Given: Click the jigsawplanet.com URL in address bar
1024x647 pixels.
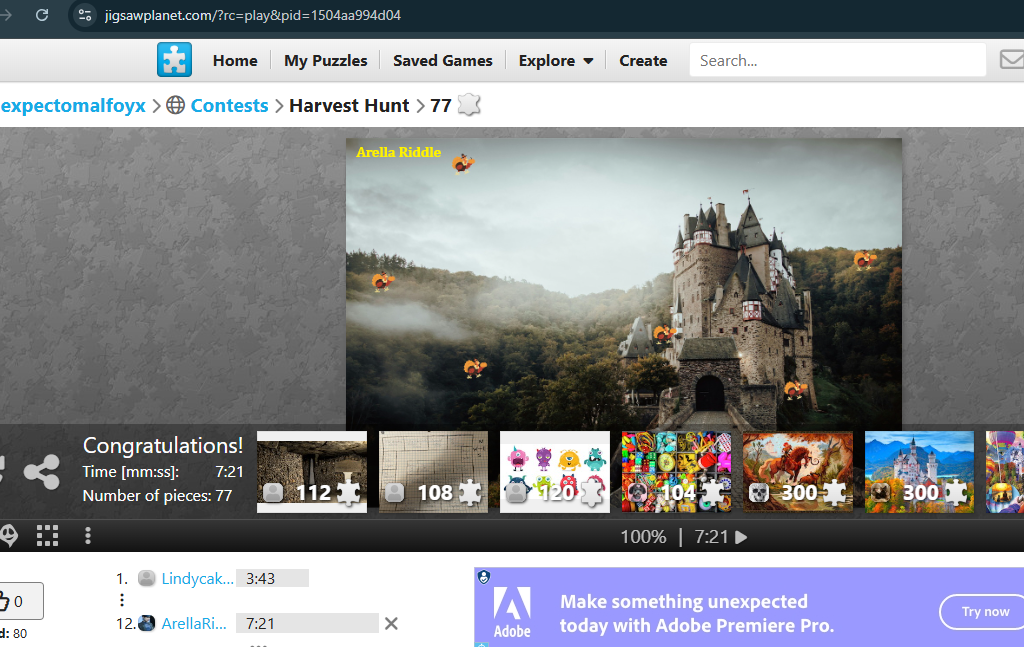Looking at the screenshot, I should (253, 15).
